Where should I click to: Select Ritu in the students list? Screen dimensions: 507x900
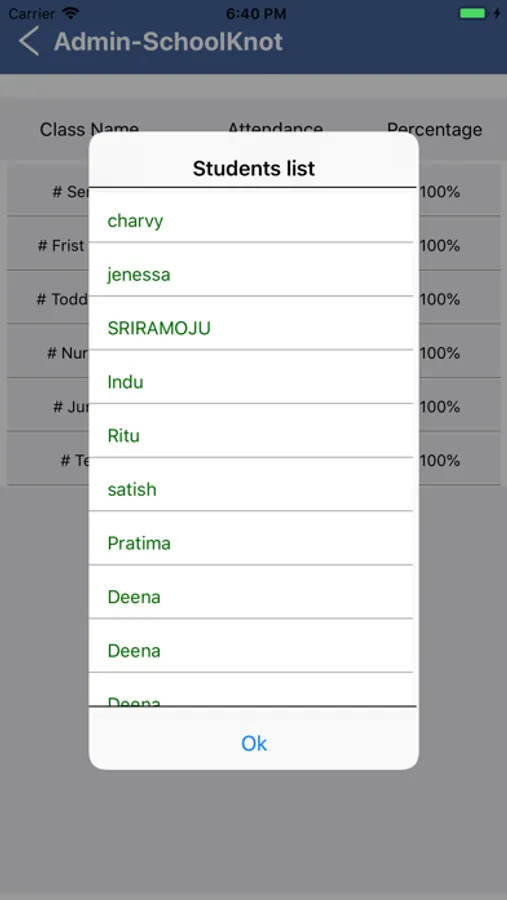point(251,436)
